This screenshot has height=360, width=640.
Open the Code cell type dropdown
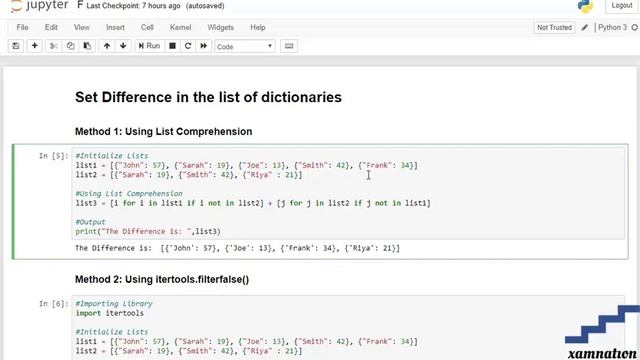pos(245,47)
